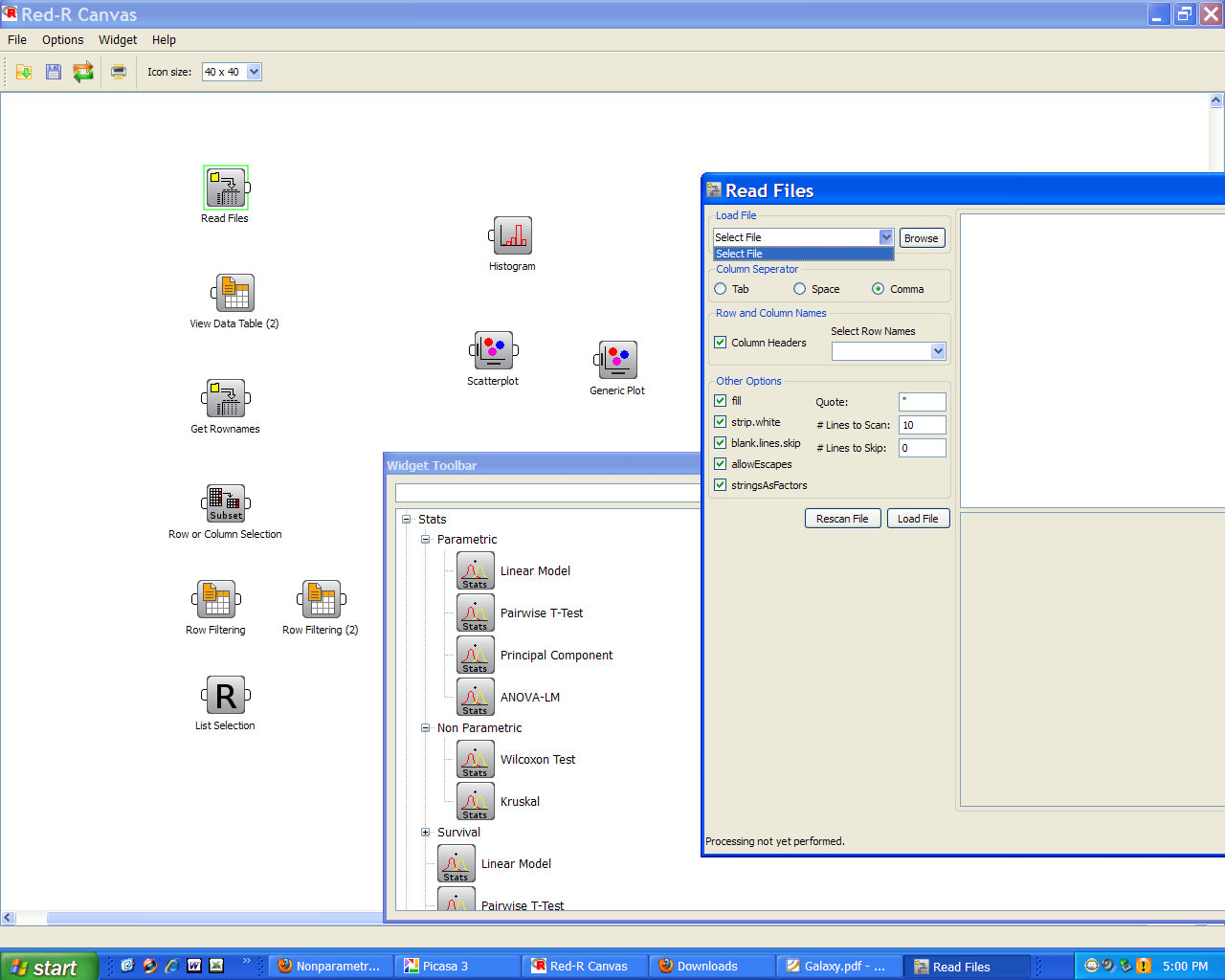The height and width of the screenshot is (980, 1225).
Task: Click the Print icon in toolbar
Action: pyautogui.click(x=119, y=72)
